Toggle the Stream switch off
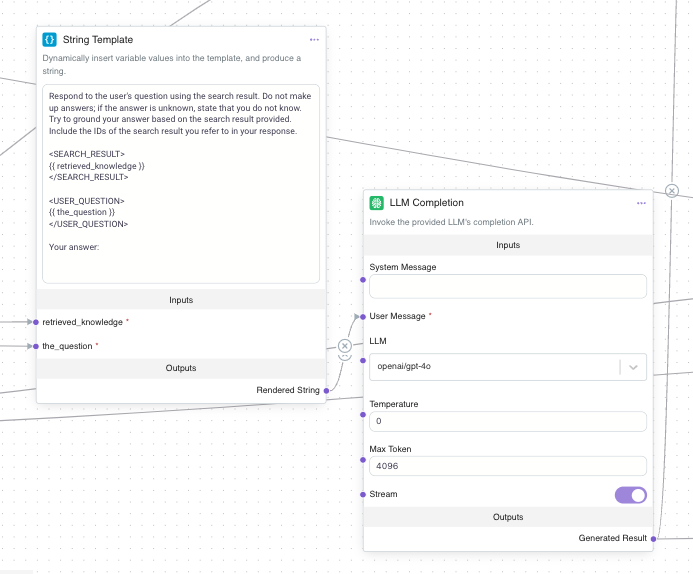 click(x=630, y=495)
